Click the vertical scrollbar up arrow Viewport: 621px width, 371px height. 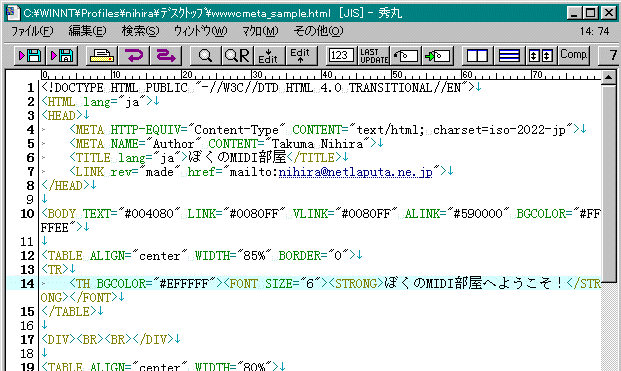tap(608, 77)
